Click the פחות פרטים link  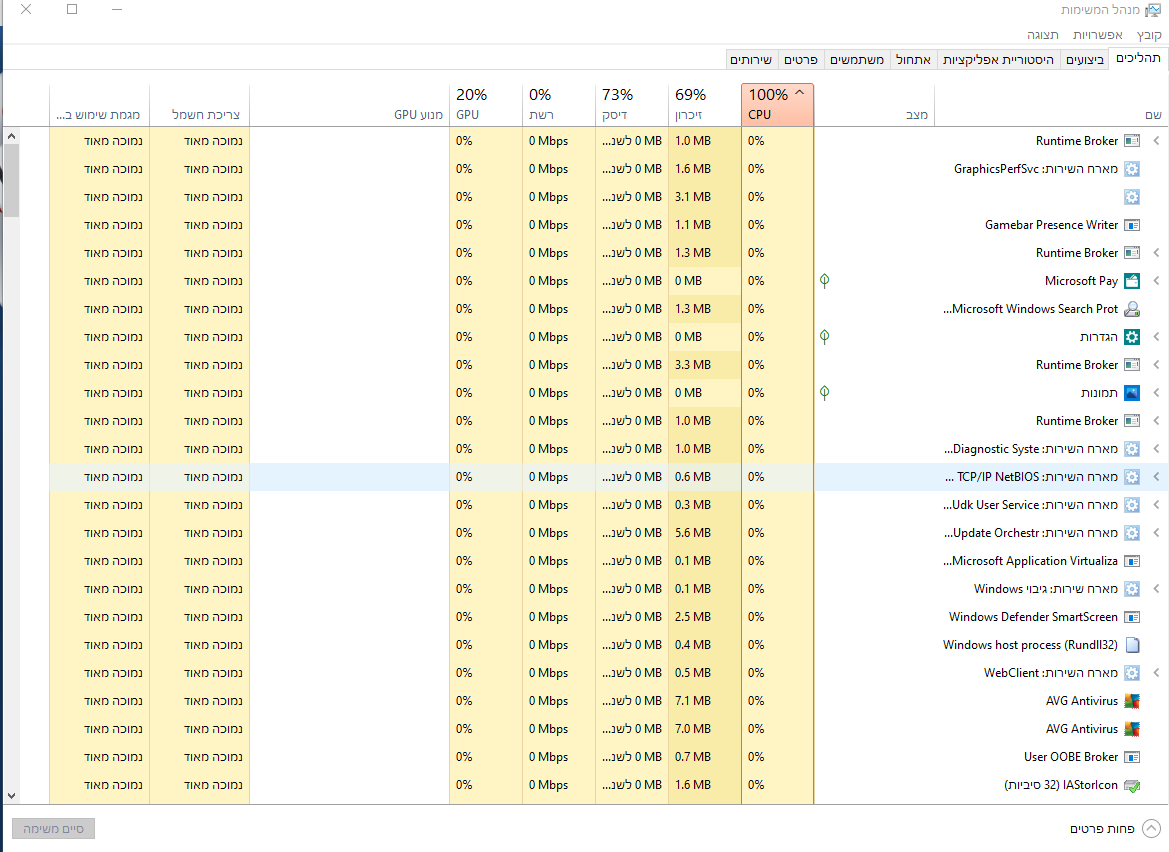point(1102,829)
